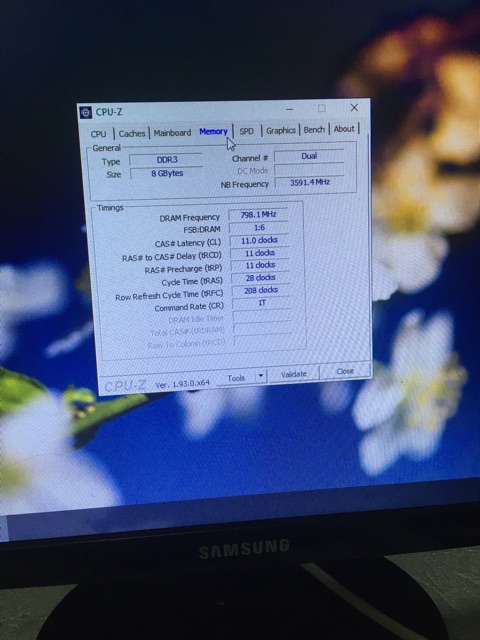480x640 pixels.
Task: Click the Validate button
Action: (293, 373)
